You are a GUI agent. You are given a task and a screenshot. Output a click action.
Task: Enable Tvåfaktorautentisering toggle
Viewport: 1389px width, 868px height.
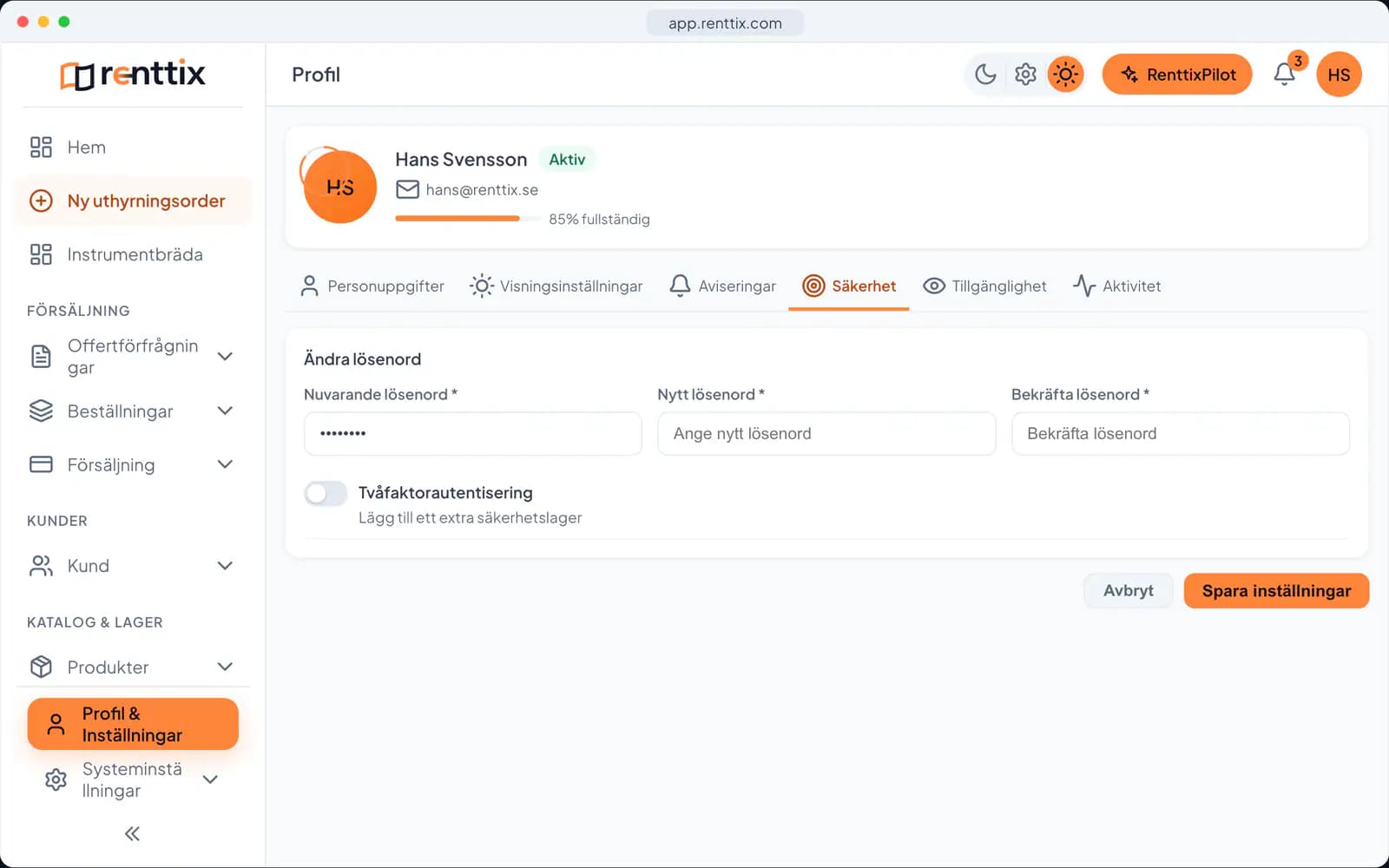tap(326, 494)
